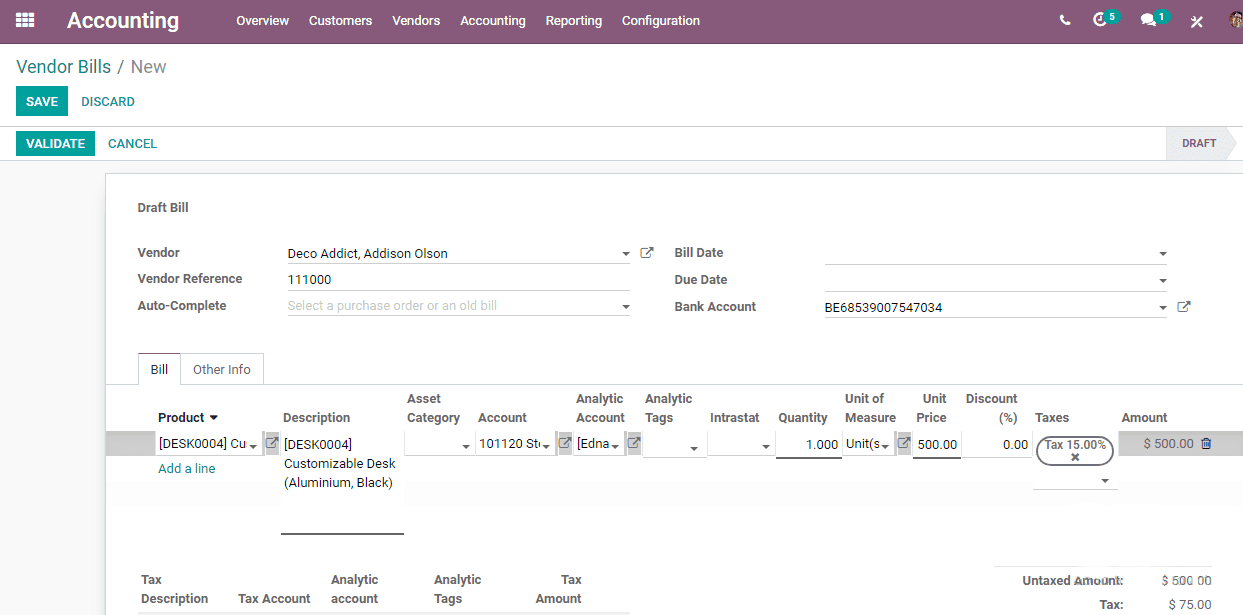Click the Vendor Reference input field
This screenshot has width=1243, height=615.
459,280
